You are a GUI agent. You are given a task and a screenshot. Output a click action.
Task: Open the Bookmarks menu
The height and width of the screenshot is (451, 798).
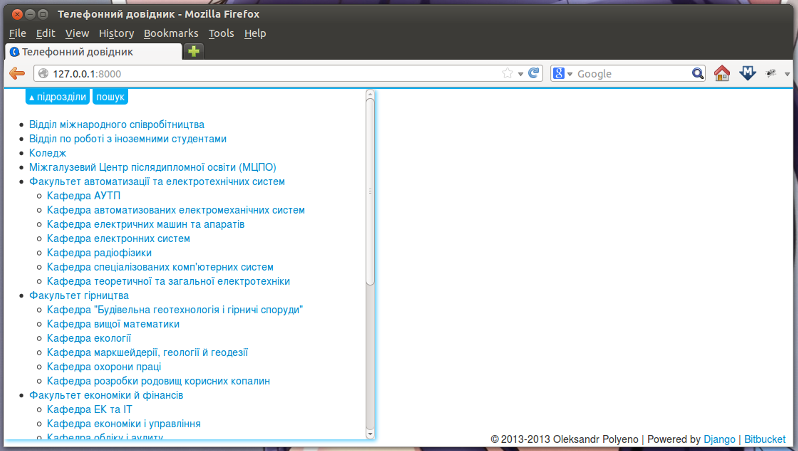point(171,34)
